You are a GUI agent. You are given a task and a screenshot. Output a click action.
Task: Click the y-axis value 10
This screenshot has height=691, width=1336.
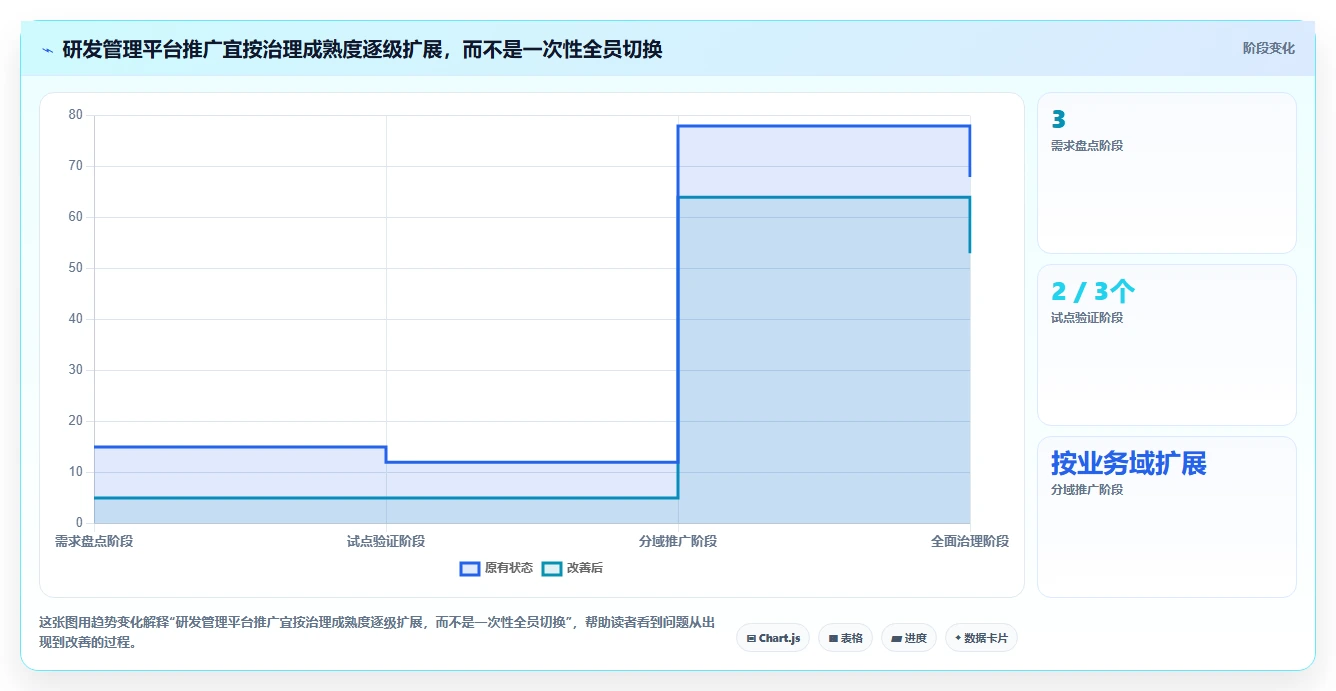pyautogui.click(x=76, y=472)
